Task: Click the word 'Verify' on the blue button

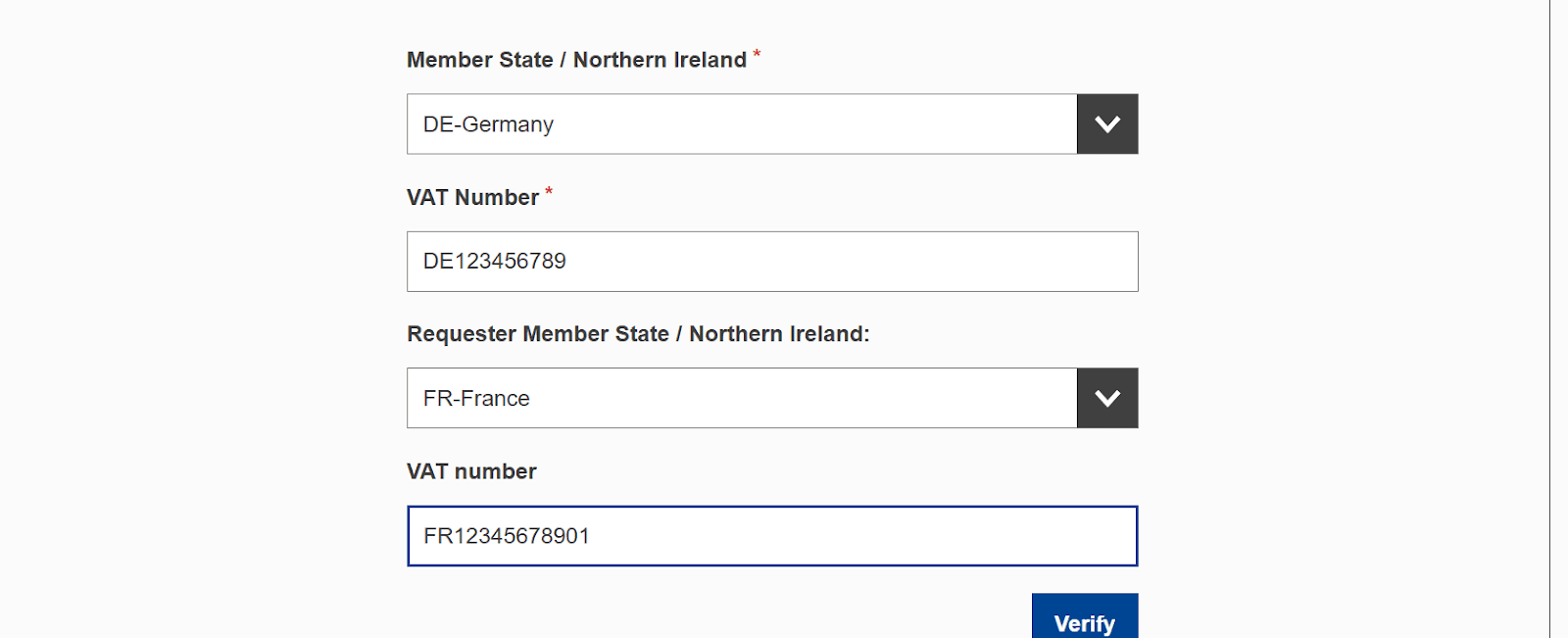Action: (1085, 624)
